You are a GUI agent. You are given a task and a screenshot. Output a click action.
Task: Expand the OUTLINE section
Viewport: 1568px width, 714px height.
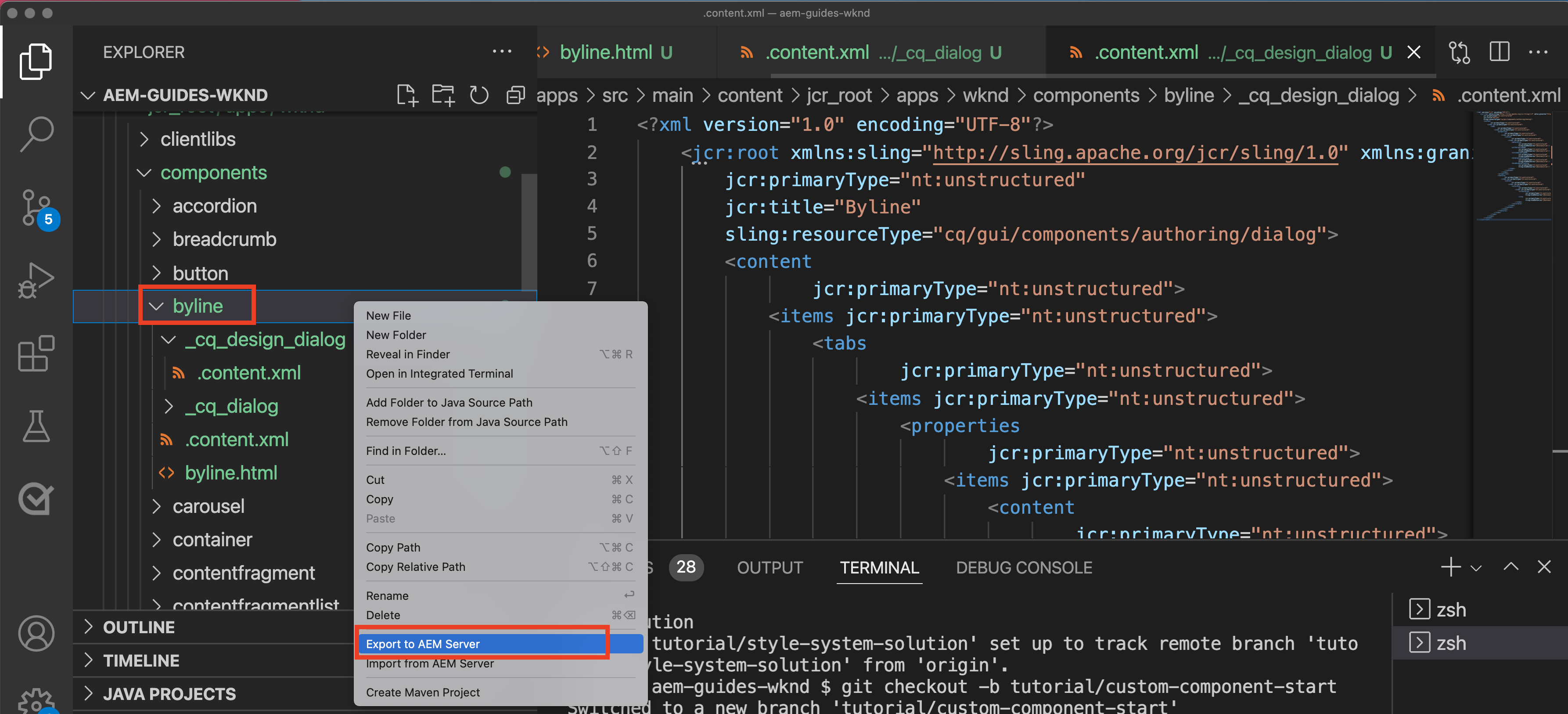coord(139,627)
